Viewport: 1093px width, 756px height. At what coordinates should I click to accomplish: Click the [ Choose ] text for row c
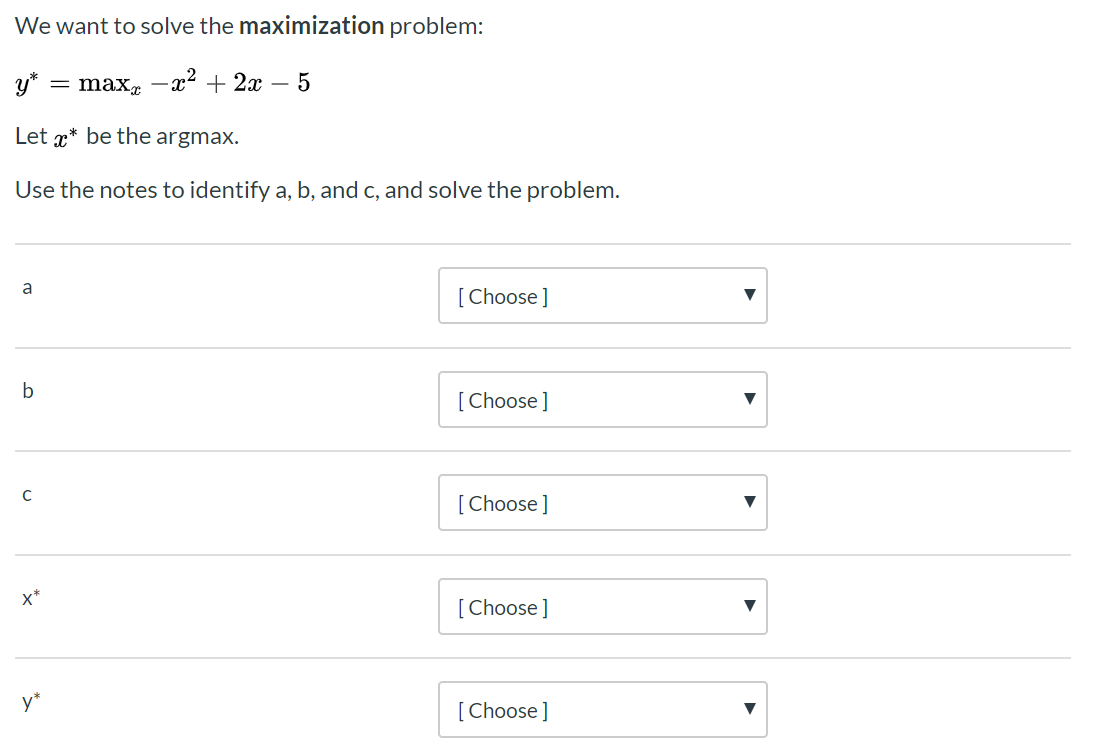[x=501, y=503]
